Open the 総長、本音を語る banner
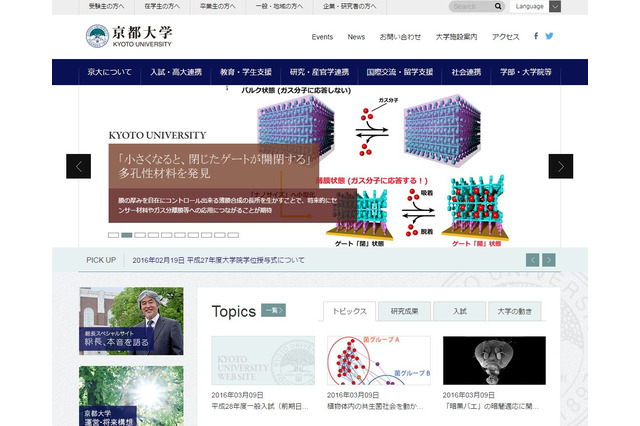The width and height of the screenshot is (640, 426). pos(131,321)
